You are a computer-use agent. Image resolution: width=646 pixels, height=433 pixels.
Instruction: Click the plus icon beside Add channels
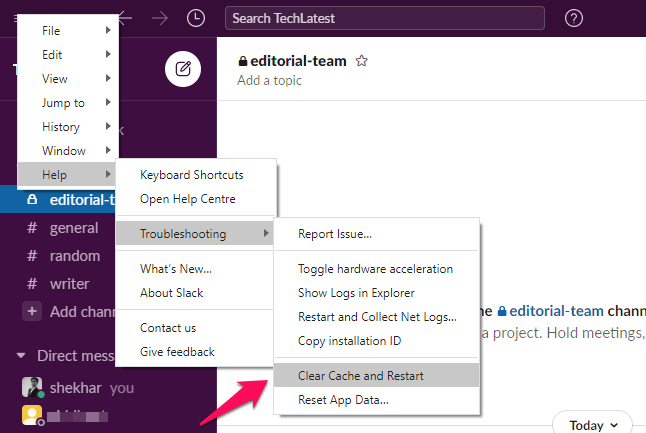click(32, 311)
